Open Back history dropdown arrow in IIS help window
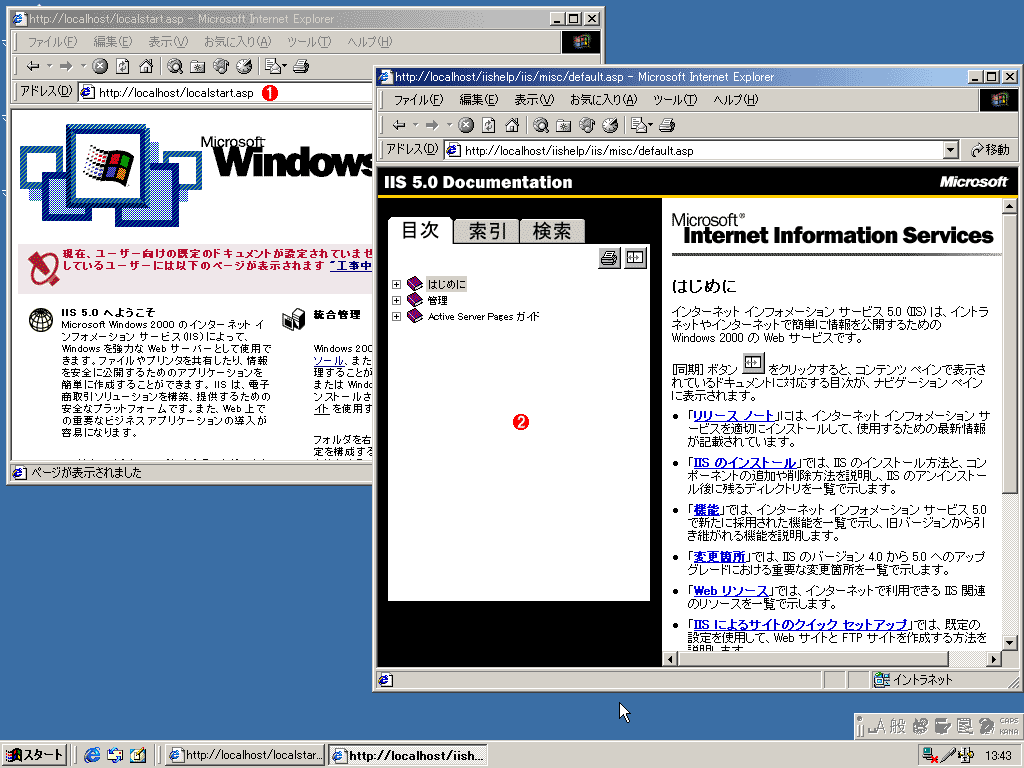Viewport: 1024px width, 768px height. click(415, 125)
